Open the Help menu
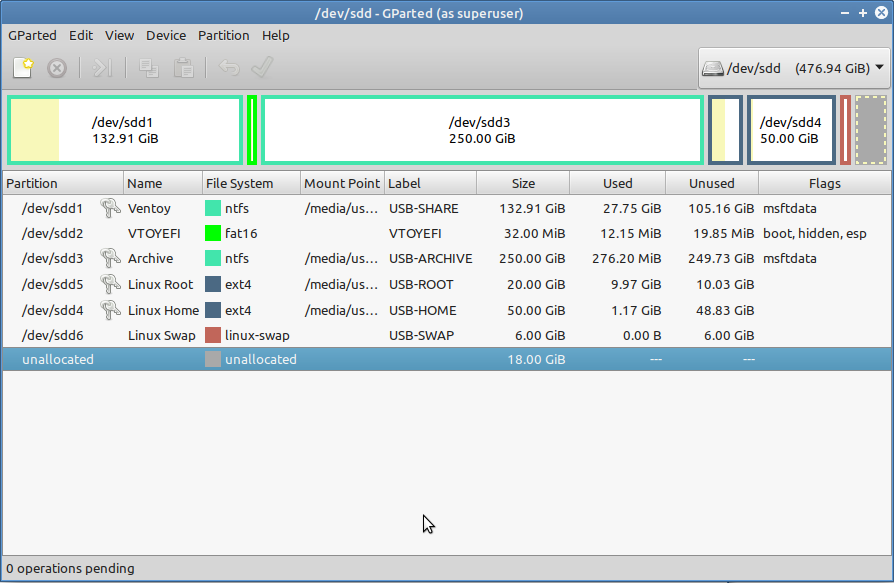 tap(275, 35)
